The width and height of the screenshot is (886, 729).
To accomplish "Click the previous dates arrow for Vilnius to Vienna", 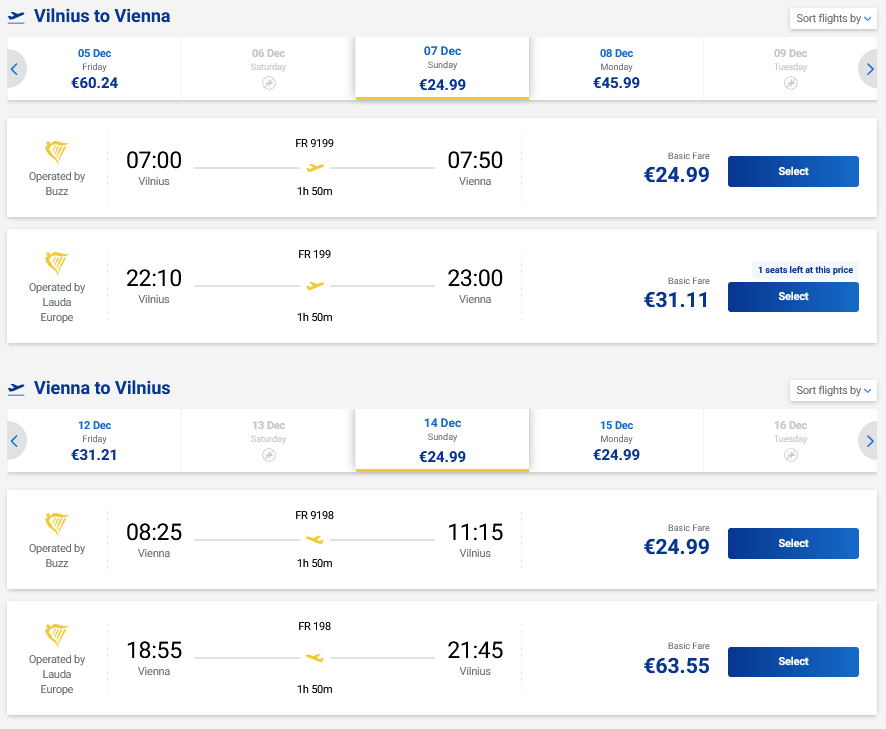I will tap(15, 69).
